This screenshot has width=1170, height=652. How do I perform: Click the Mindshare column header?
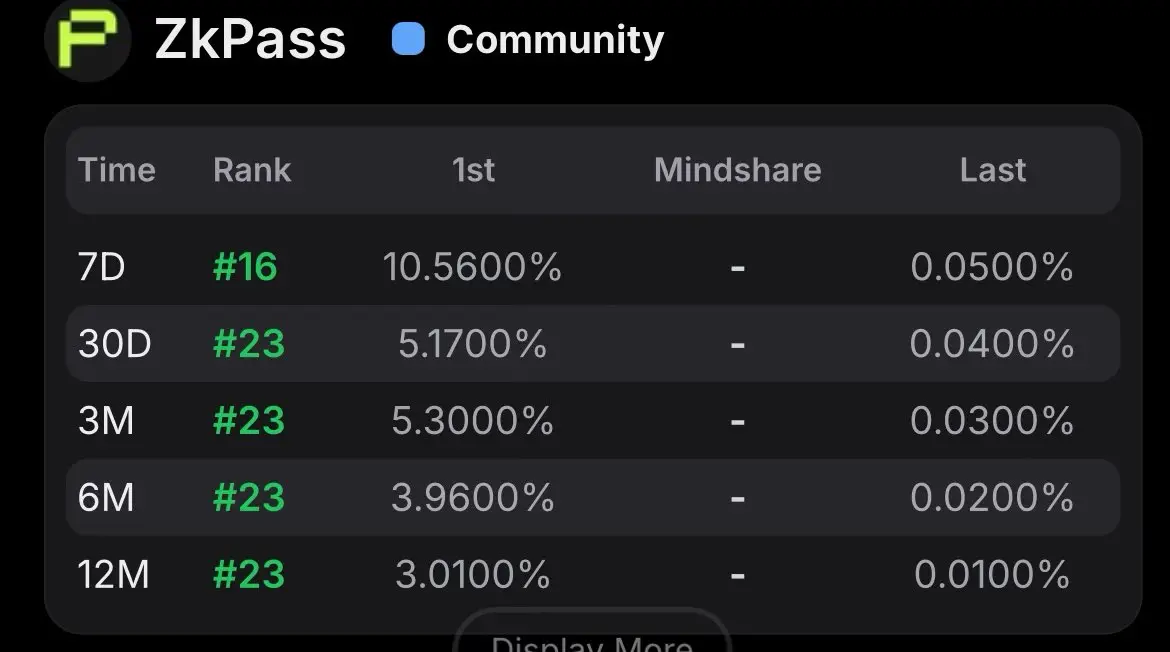point(737,170)
